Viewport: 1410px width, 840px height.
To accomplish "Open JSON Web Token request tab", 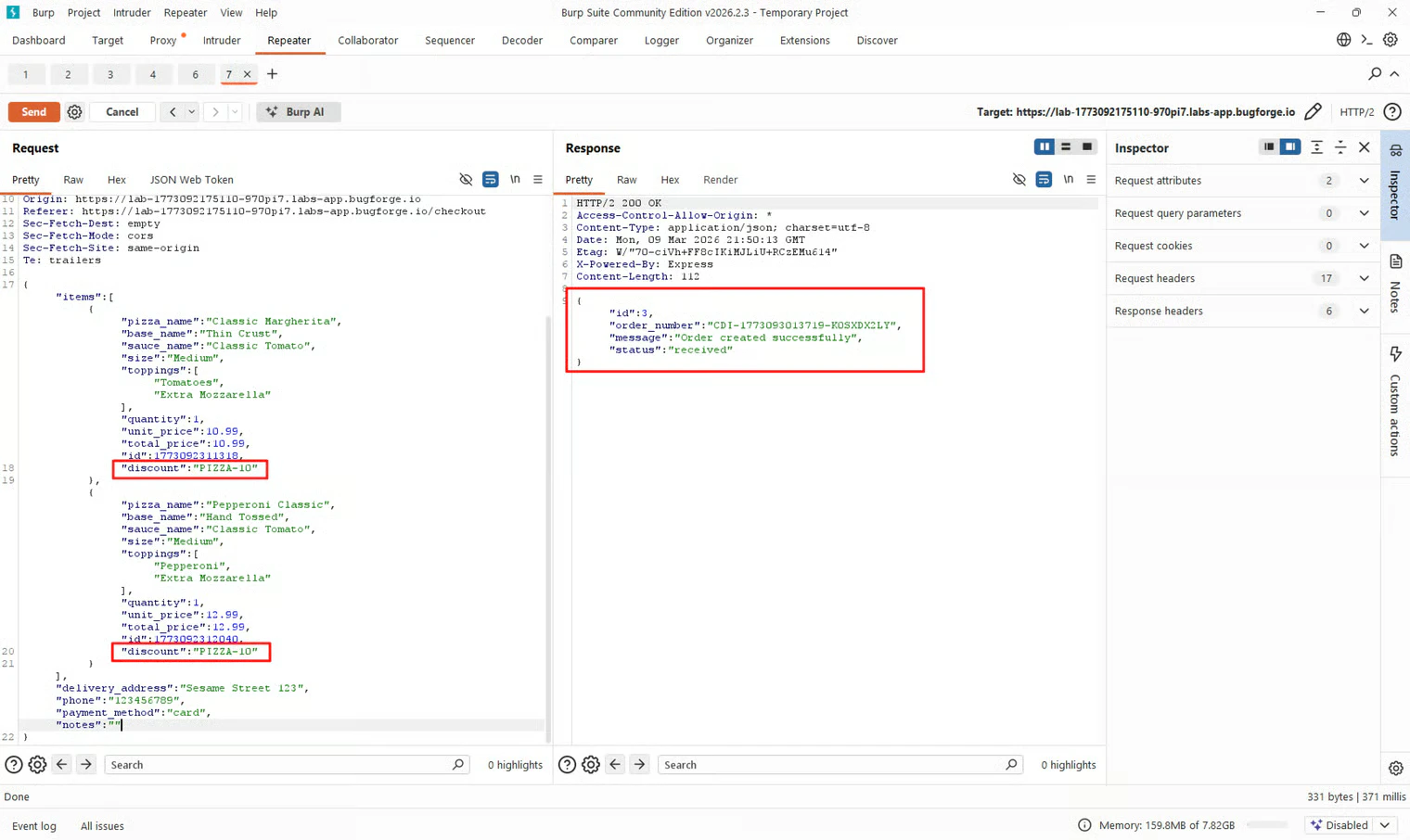I will click(x=192, y=180).
